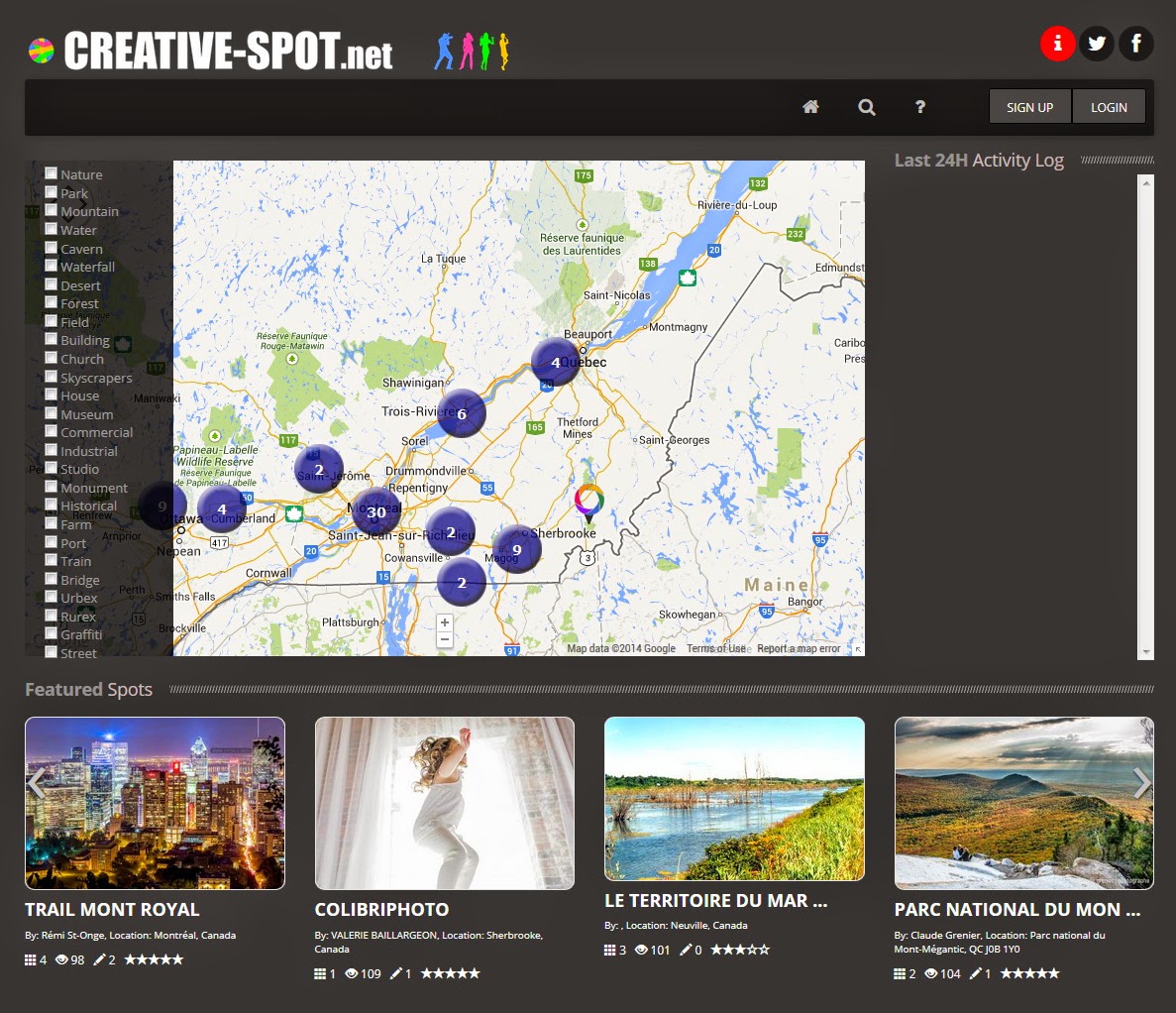
Task: Open search with magnifier icon
Action: (x=866, y=106)
